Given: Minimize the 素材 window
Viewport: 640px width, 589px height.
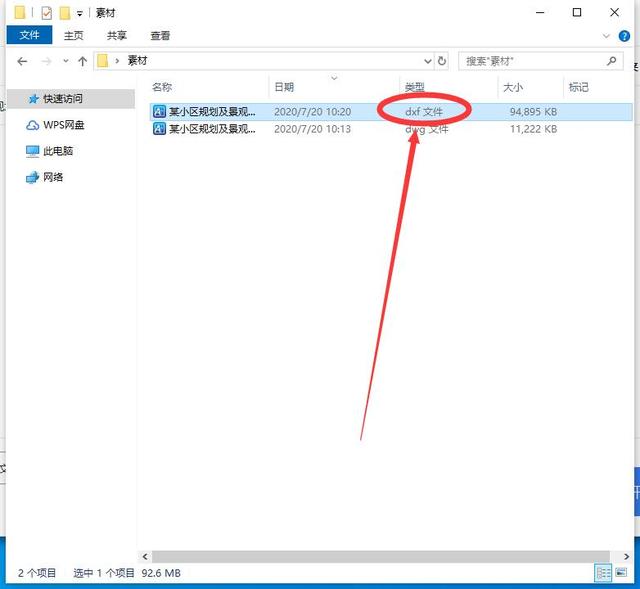Looking at the screenshot, I should [540, 13].
